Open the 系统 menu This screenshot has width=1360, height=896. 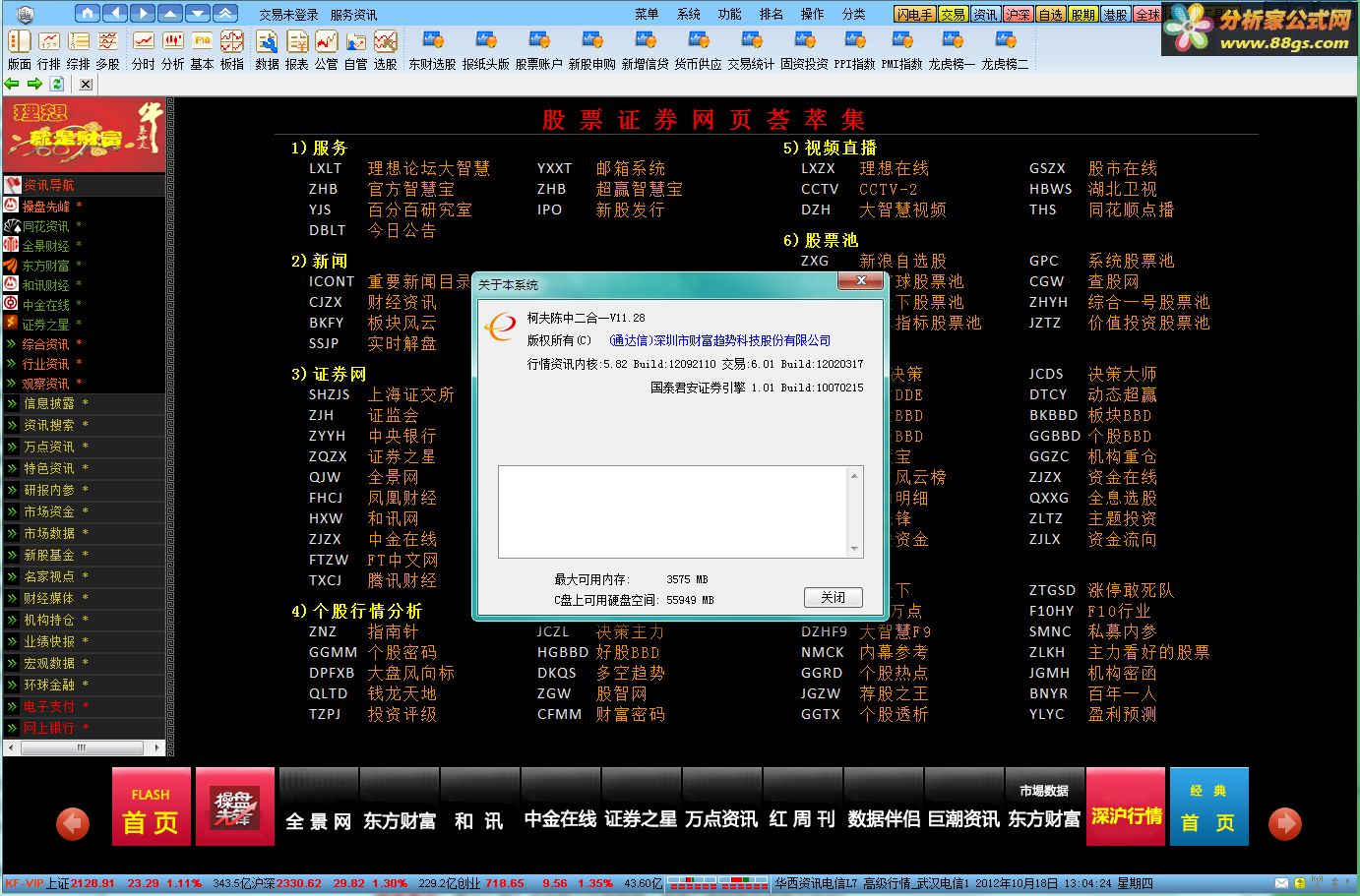coord(689,14)
